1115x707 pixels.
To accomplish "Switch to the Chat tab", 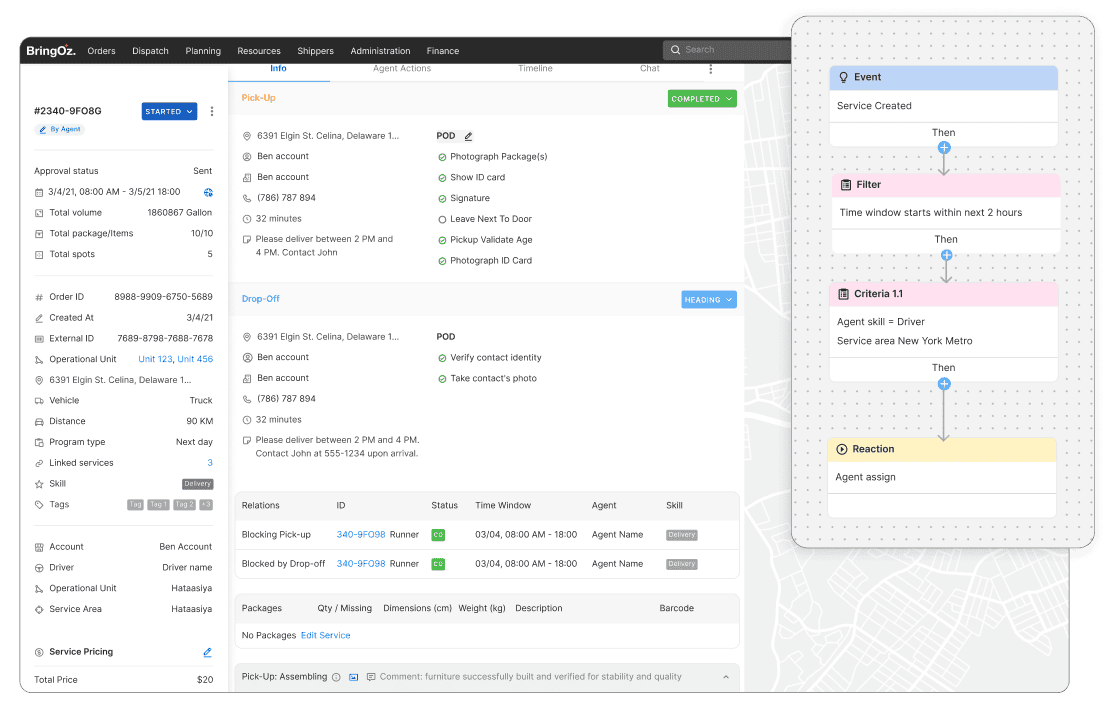I will tap(649, 69).
